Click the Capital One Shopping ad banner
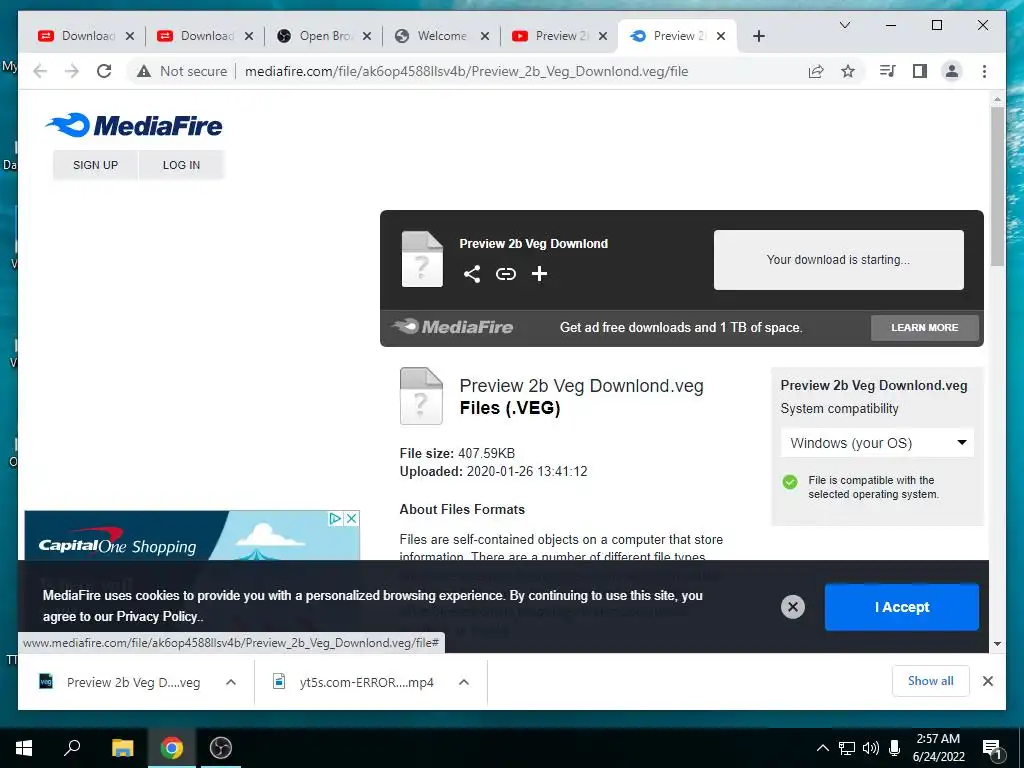1024x768 pixels. coord(191,537)
